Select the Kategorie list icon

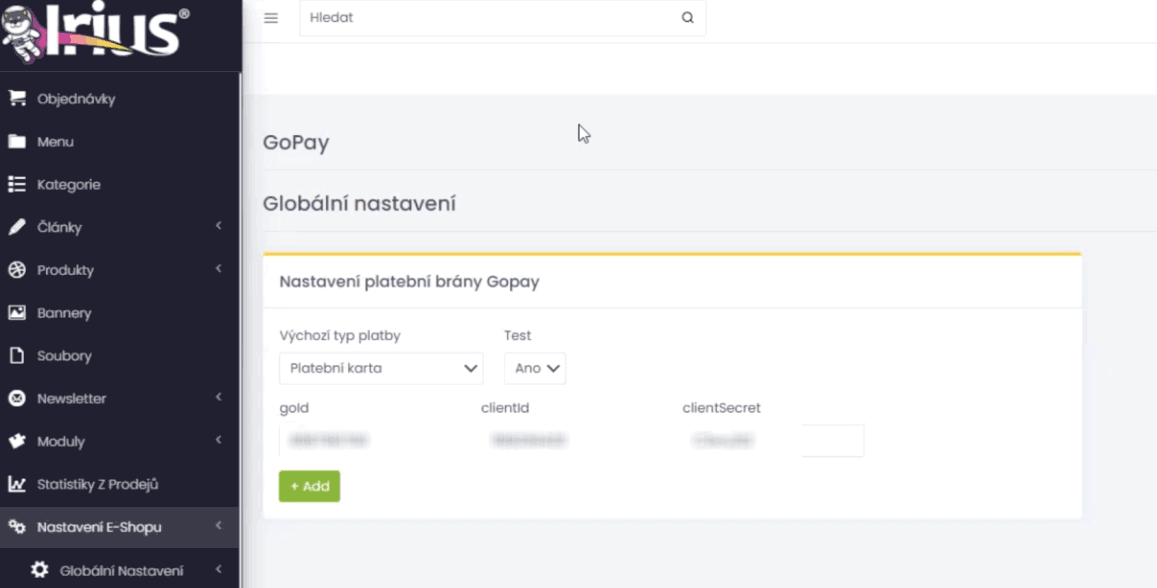tap(16, 184)
